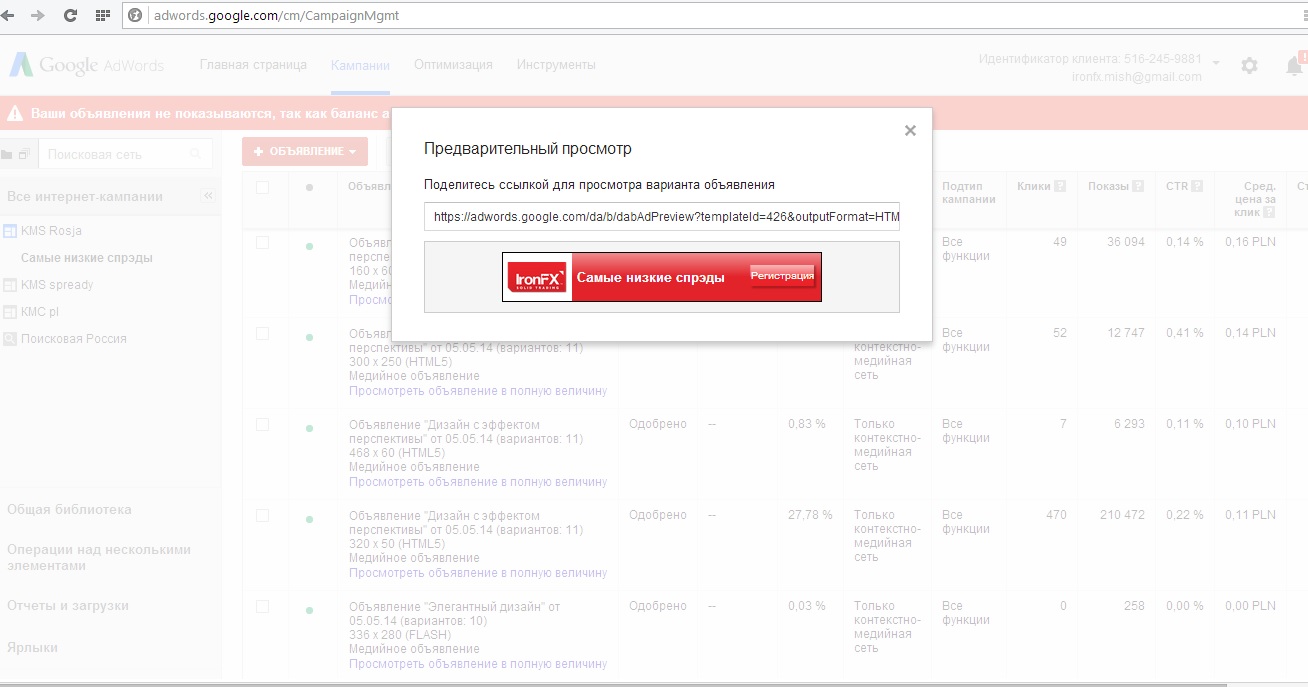Screen dimensions: 1308x687
Task: Click the campaign icon next to KMC pl
Action: [10, 312]
